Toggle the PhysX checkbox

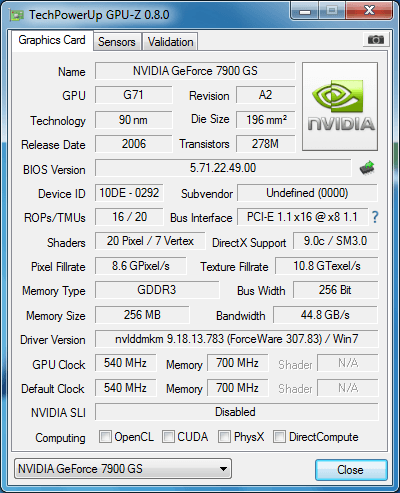click(224, 436)
